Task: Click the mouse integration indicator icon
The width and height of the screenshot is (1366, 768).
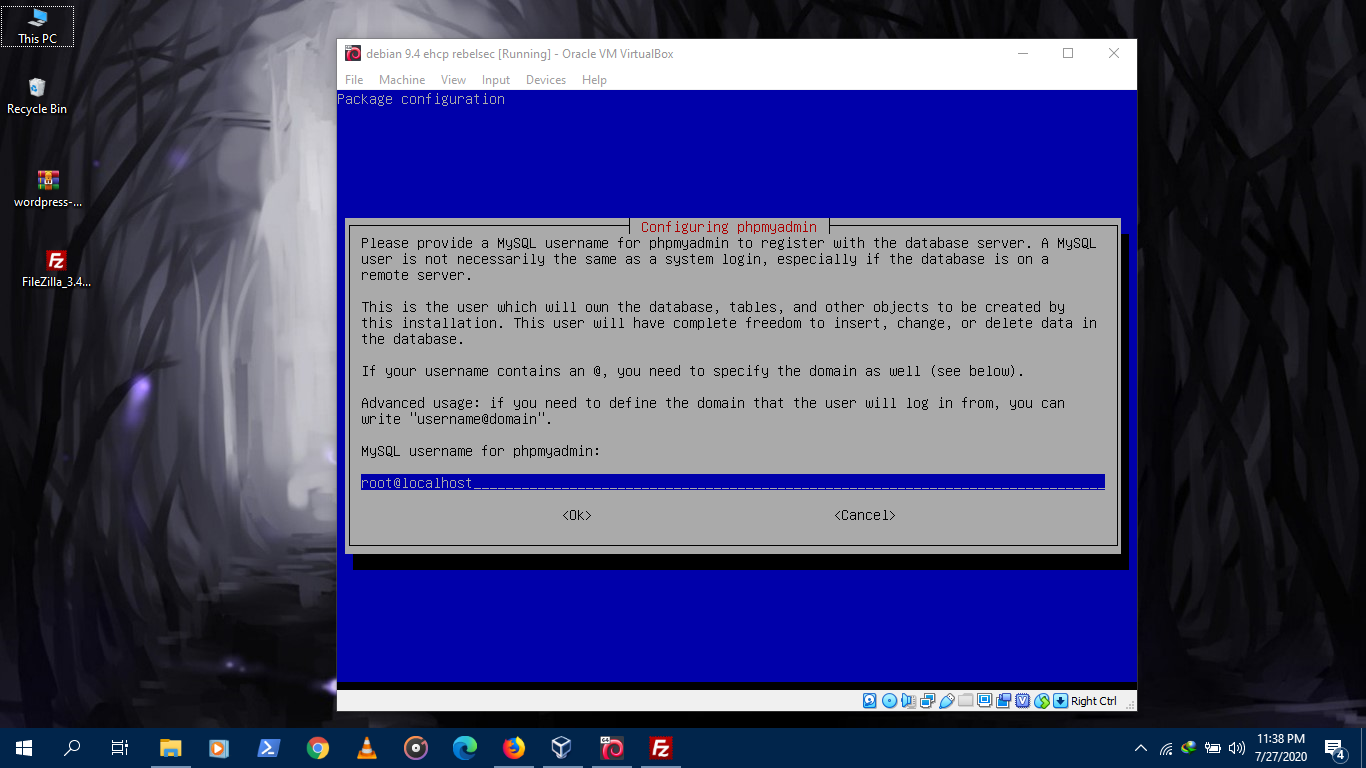Action: point(1042,701)
